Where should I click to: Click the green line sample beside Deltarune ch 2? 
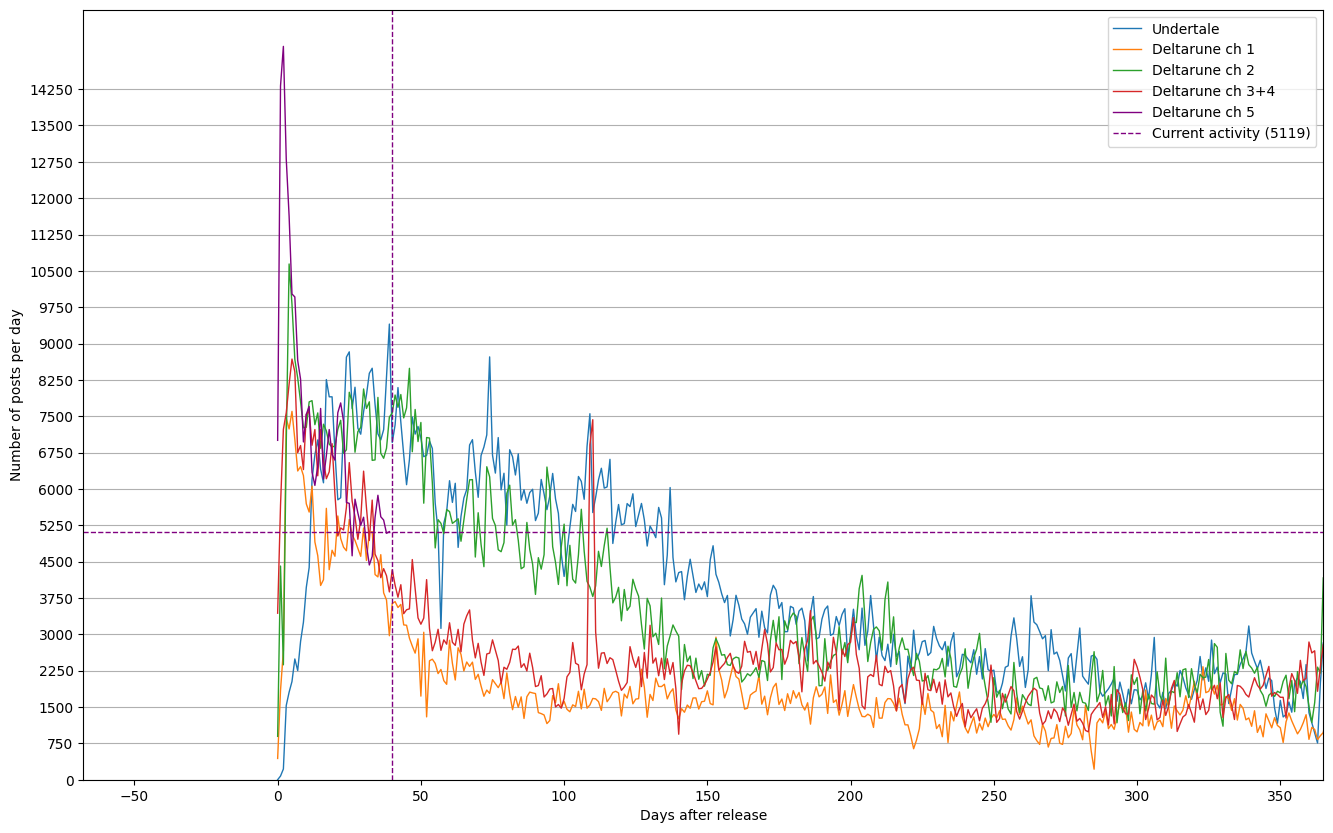pyautogui.click(x=1129, y=70)
